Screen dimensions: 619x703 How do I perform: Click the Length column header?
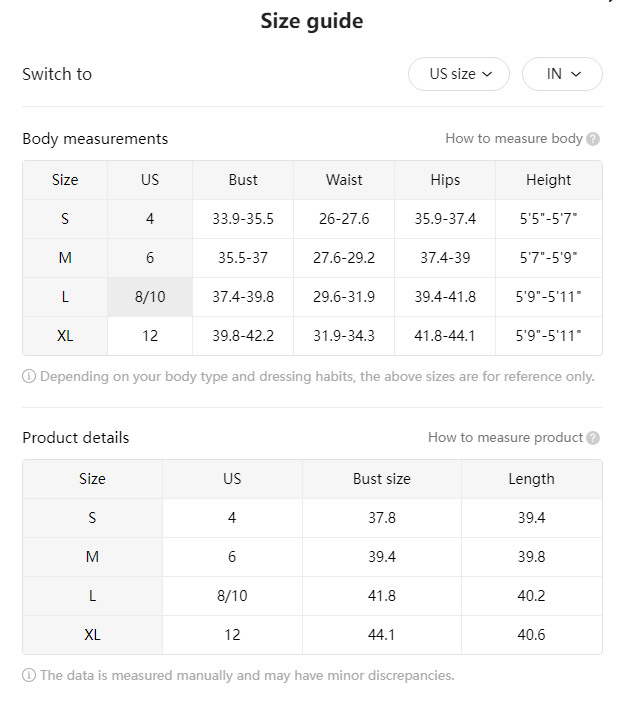[532, 479]
